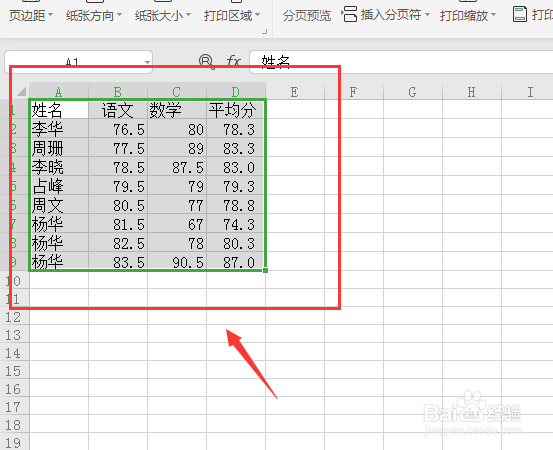Click the select-all corner triangle

(x=22, y=92)
